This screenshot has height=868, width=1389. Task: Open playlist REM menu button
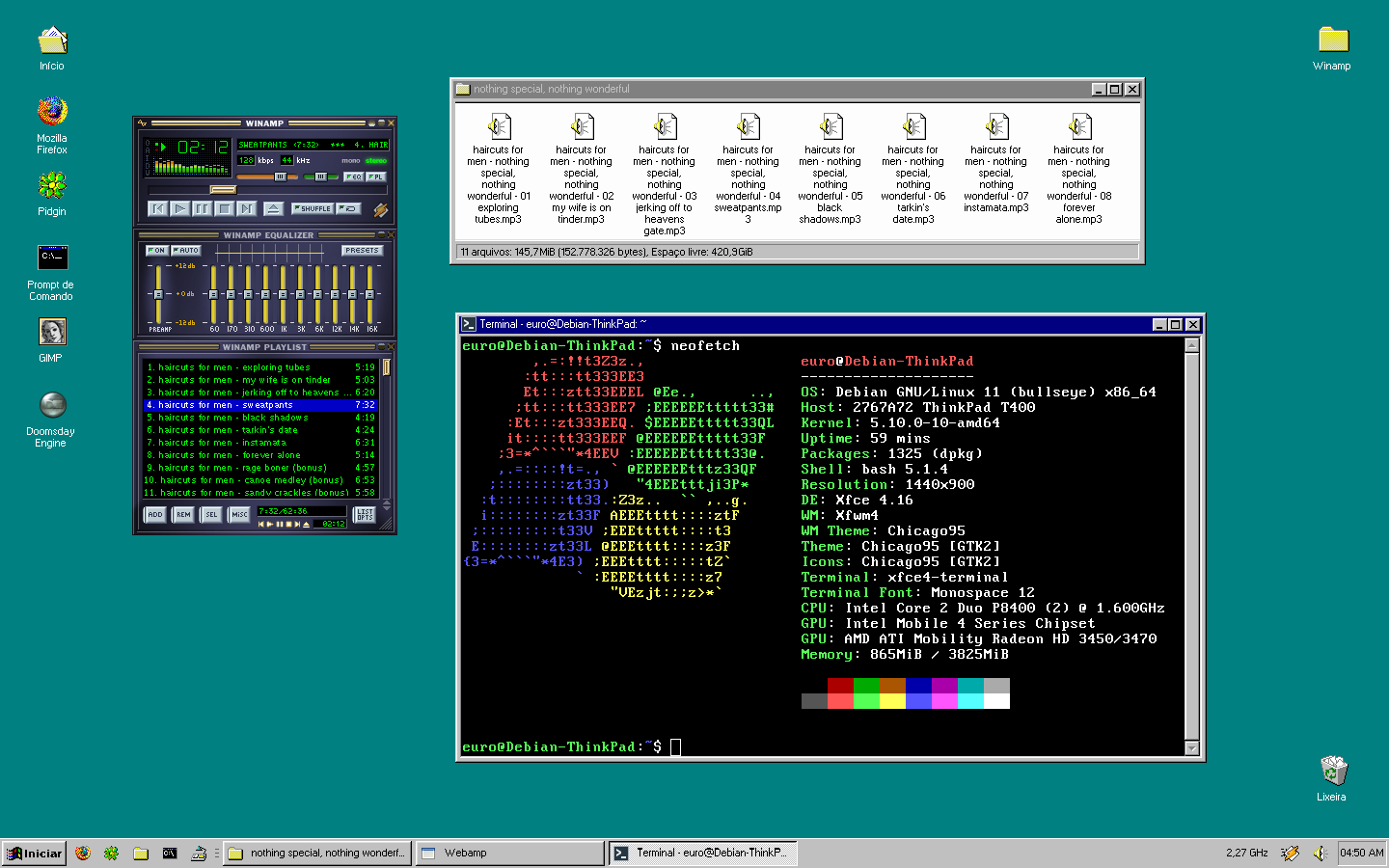click(183, 515)
